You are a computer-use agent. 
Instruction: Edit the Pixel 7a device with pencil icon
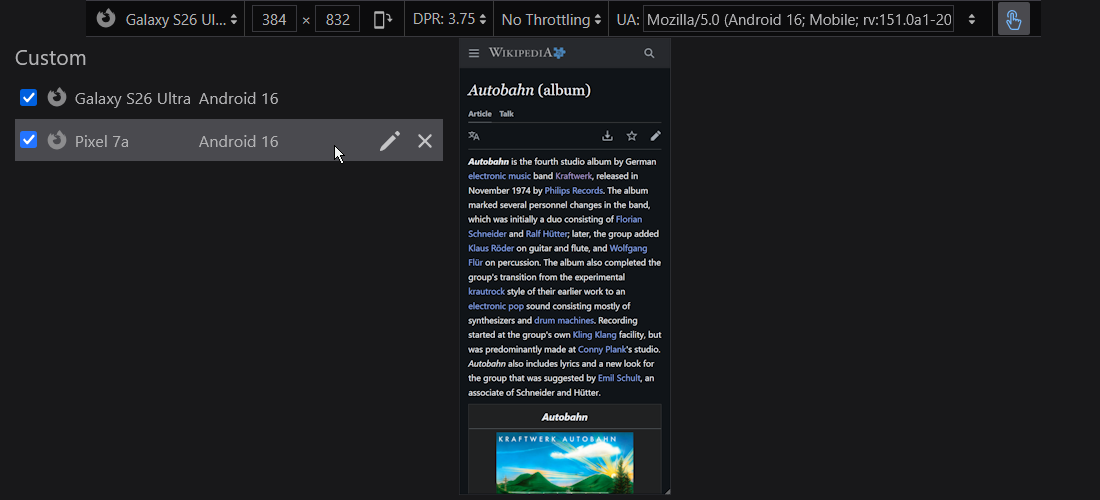pyautogui.click(x=390, y=141)
